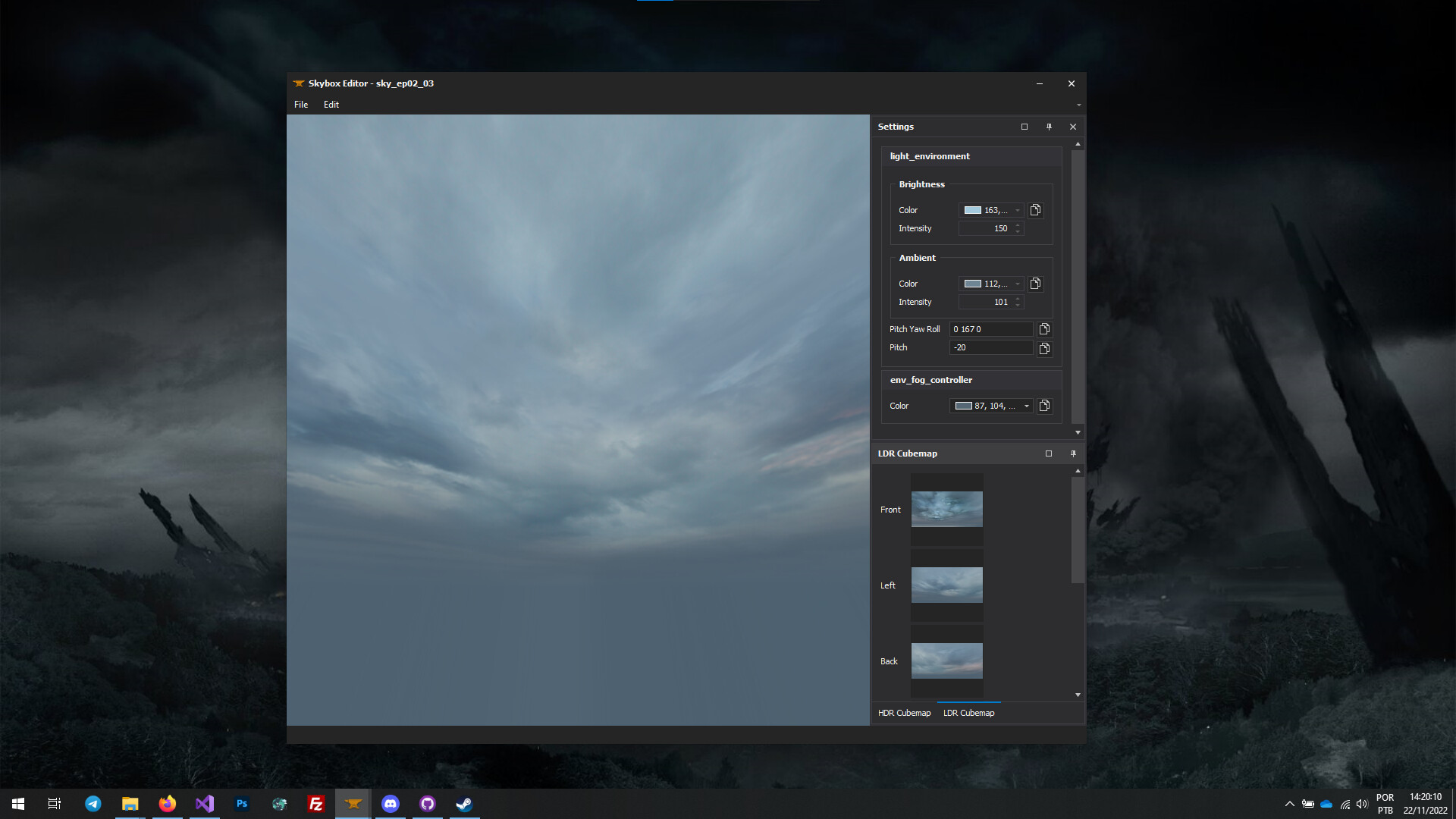The image size is (1456, 819).
Task: Copy the Brightness color value
Action: pos(1035,210)
